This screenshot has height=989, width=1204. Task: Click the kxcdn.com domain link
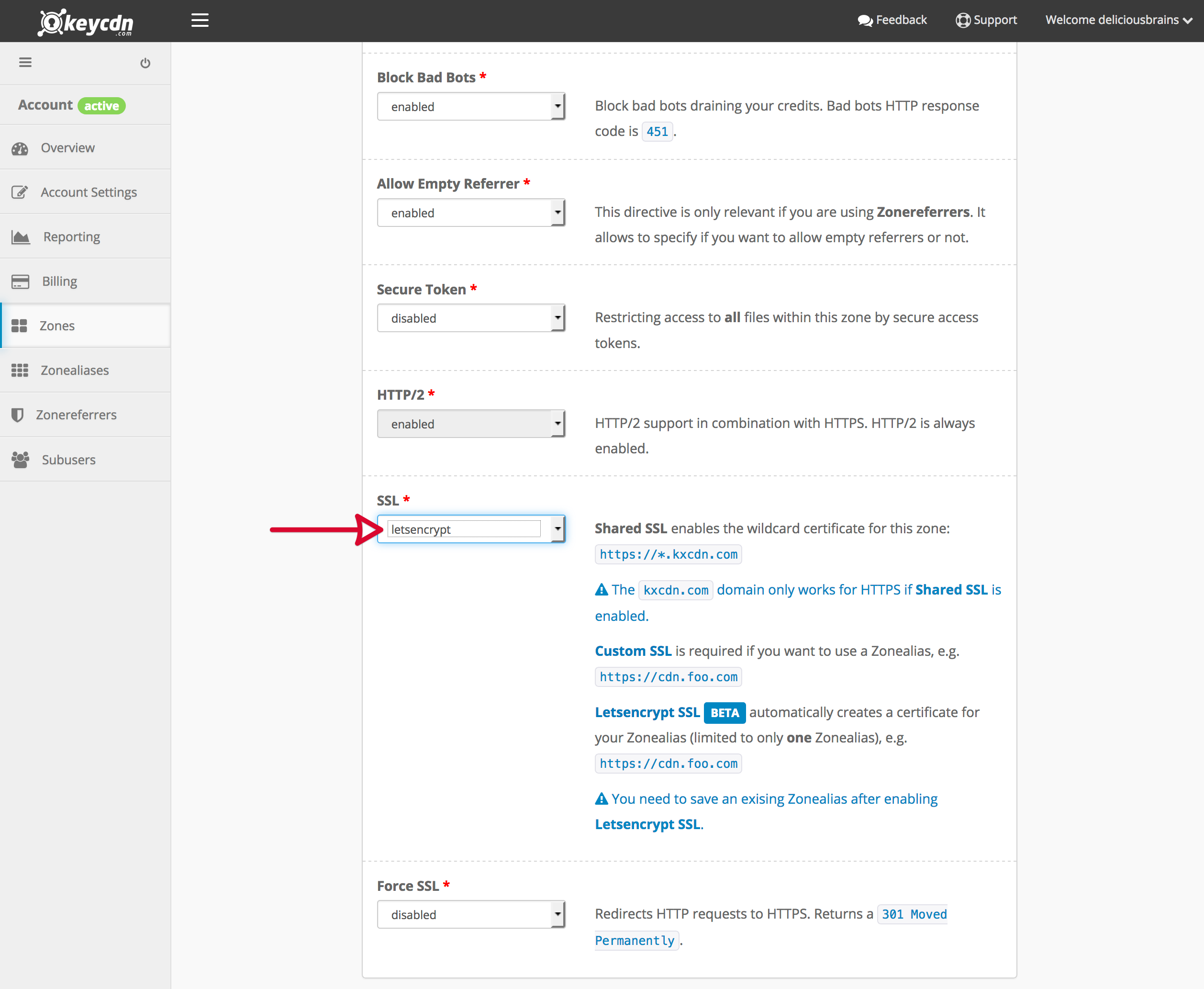coord(676,590)
